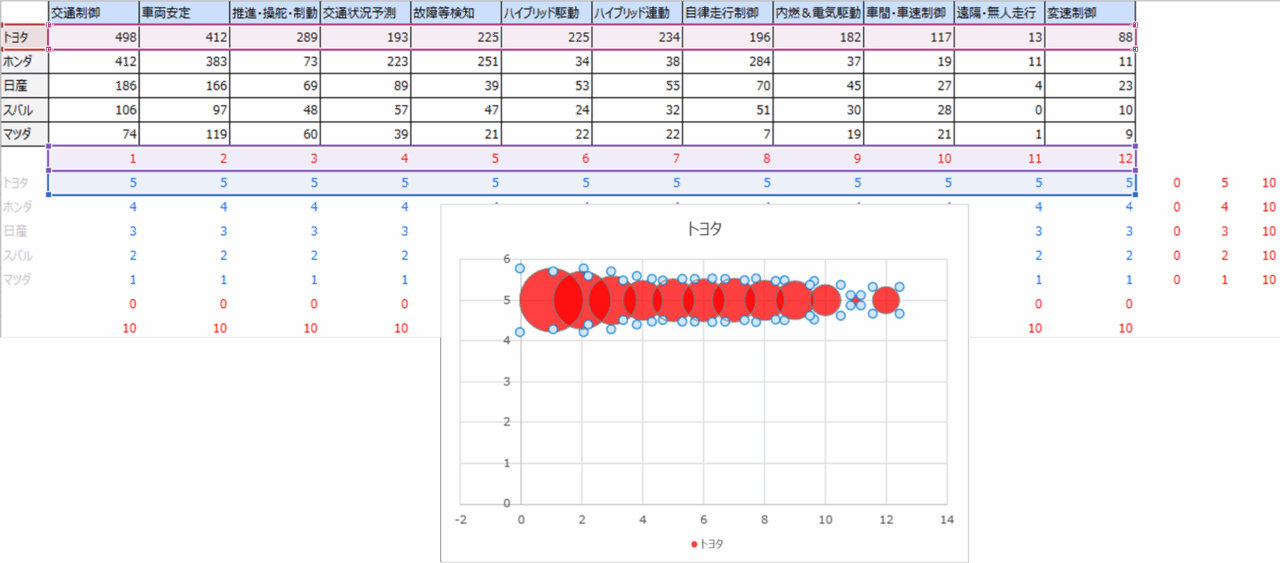Click the 推進・操舵・制動 header cell
1280x563 pixels.
pos(275,13)
